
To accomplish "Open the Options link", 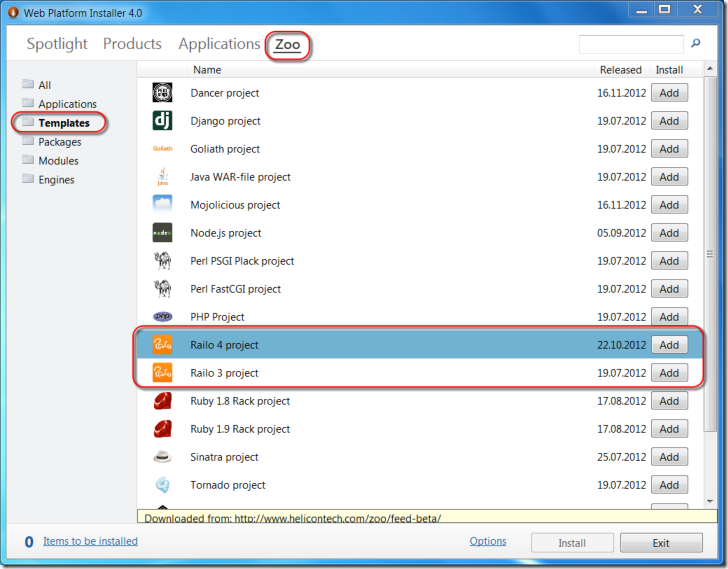I will 488,541.
